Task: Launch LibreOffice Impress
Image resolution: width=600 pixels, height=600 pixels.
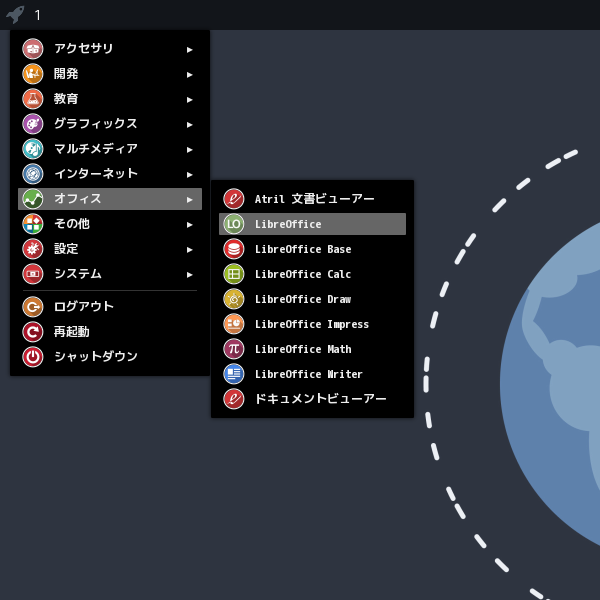Action: 312,324
